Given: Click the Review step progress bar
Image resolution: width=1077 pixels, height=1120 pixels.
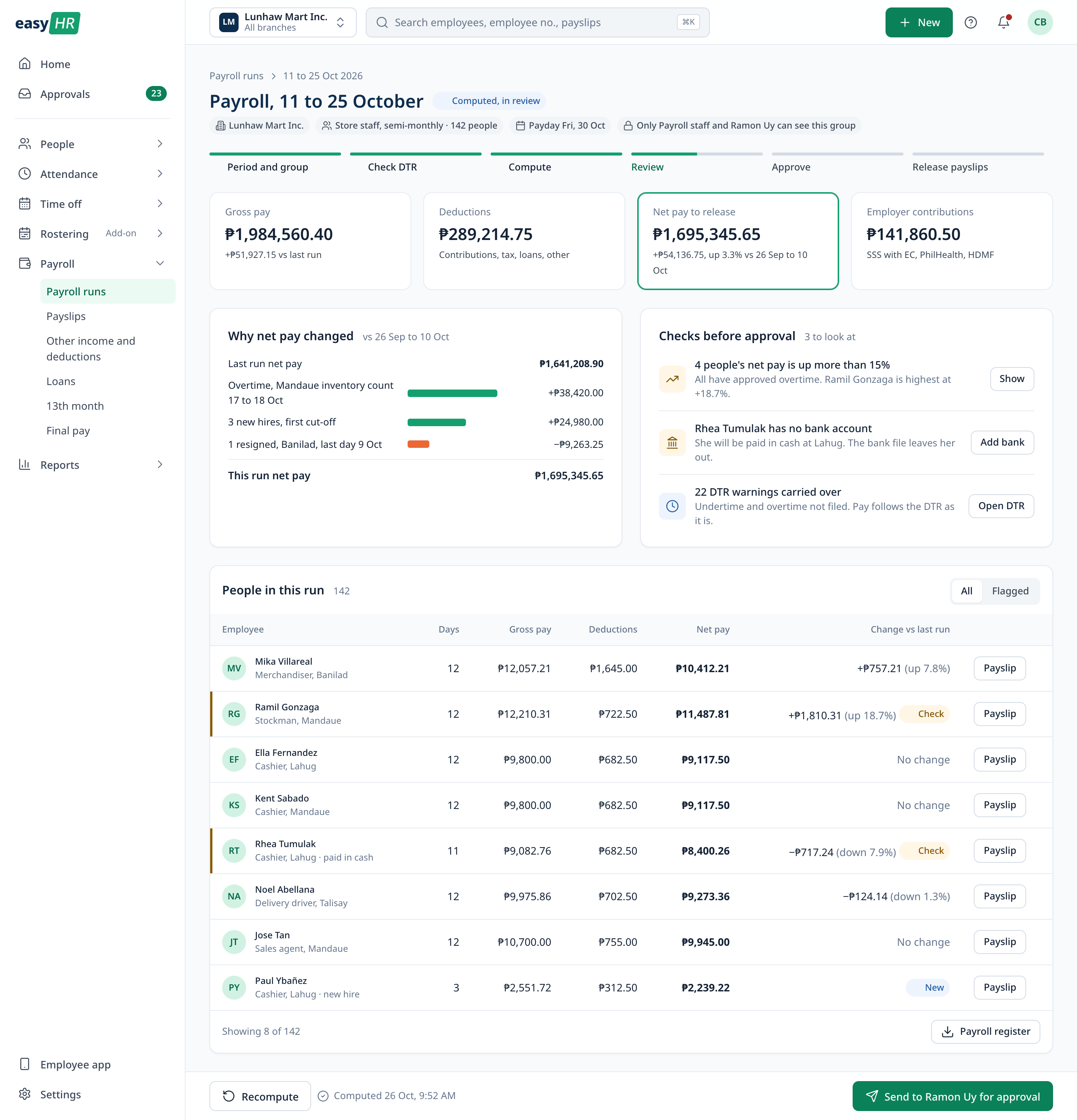Looking at the screenshot, I should click(697, 154).
